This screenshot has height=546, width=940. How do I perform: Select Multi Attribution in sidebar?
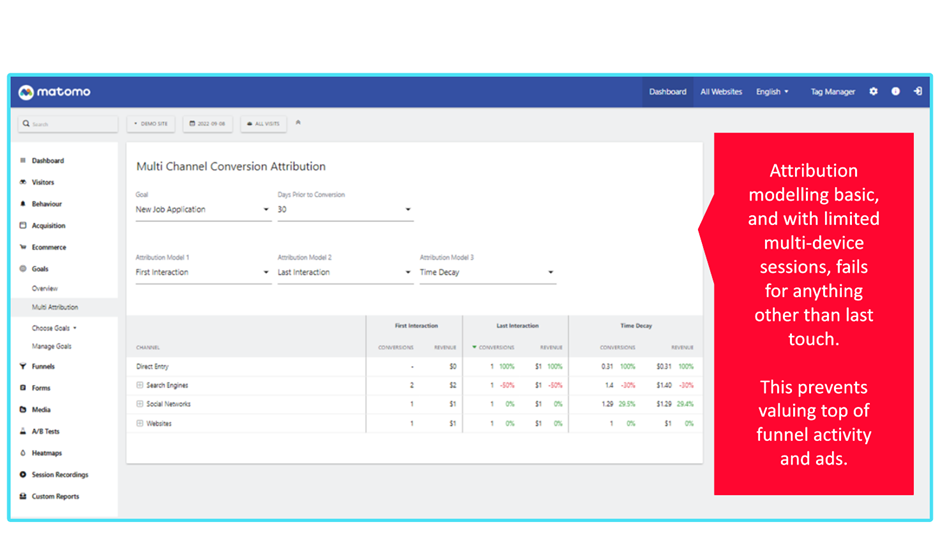55,307
